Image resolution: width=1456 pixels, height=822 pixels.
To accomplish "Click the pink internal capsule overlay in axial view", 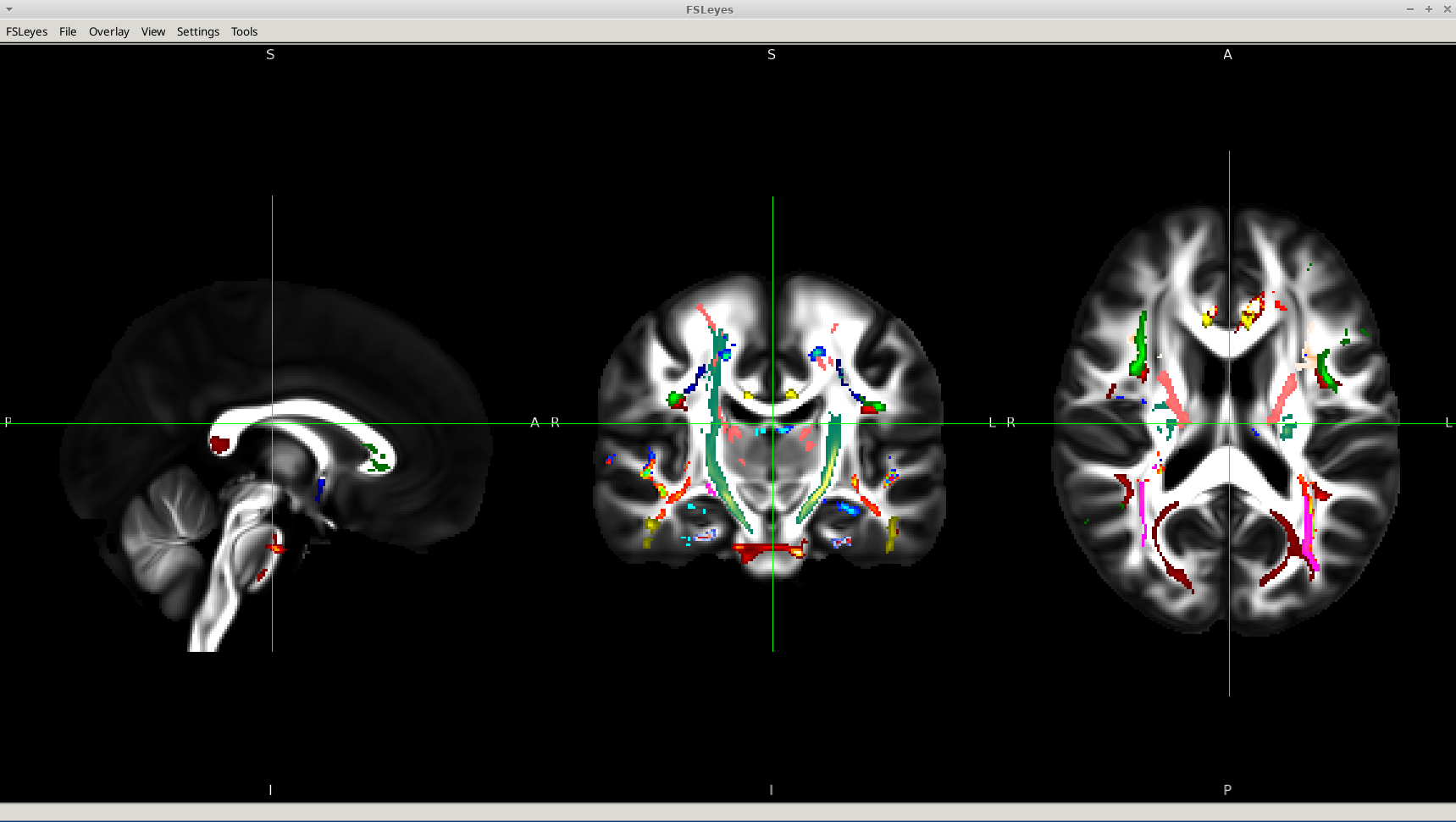I will pyautogui.click(x=1173, y=398).
